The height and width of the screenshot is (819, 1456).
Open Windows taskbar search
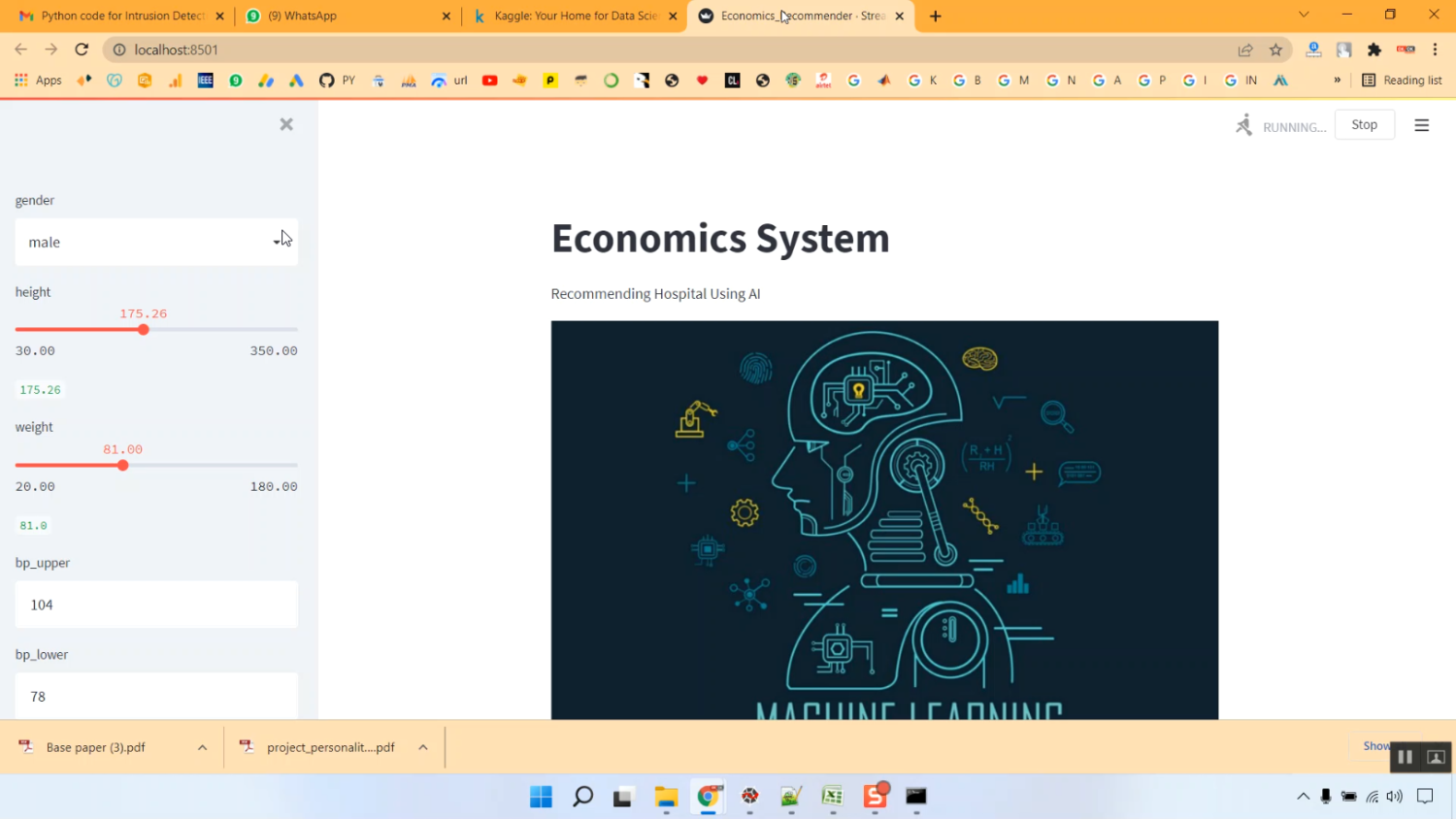pos(582,797)
